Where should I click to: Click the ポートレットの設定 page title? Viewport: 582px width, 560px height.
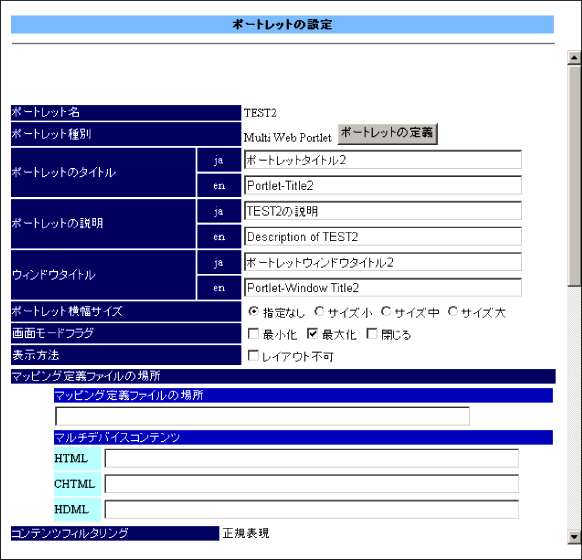coord(282,24)
